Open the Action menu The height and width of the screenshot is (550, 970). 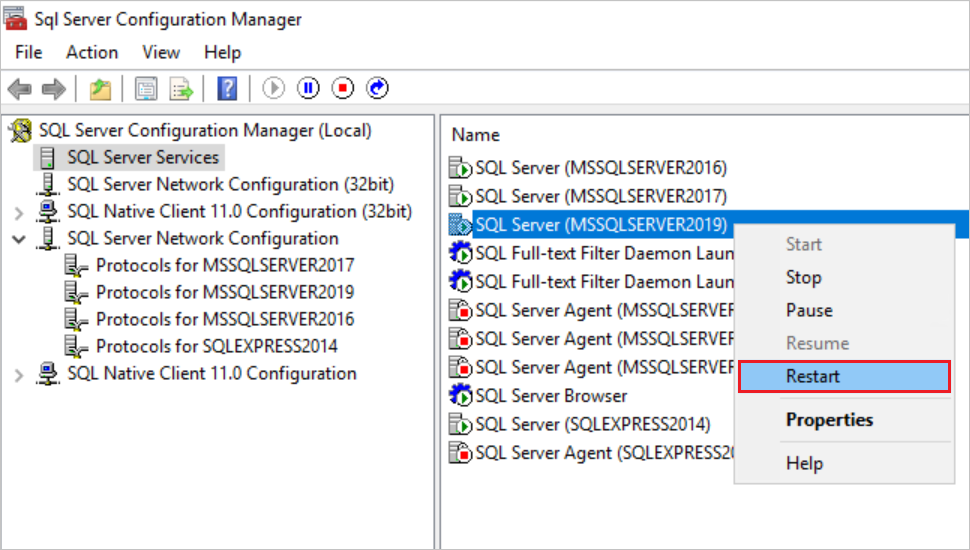pos(92,52)
